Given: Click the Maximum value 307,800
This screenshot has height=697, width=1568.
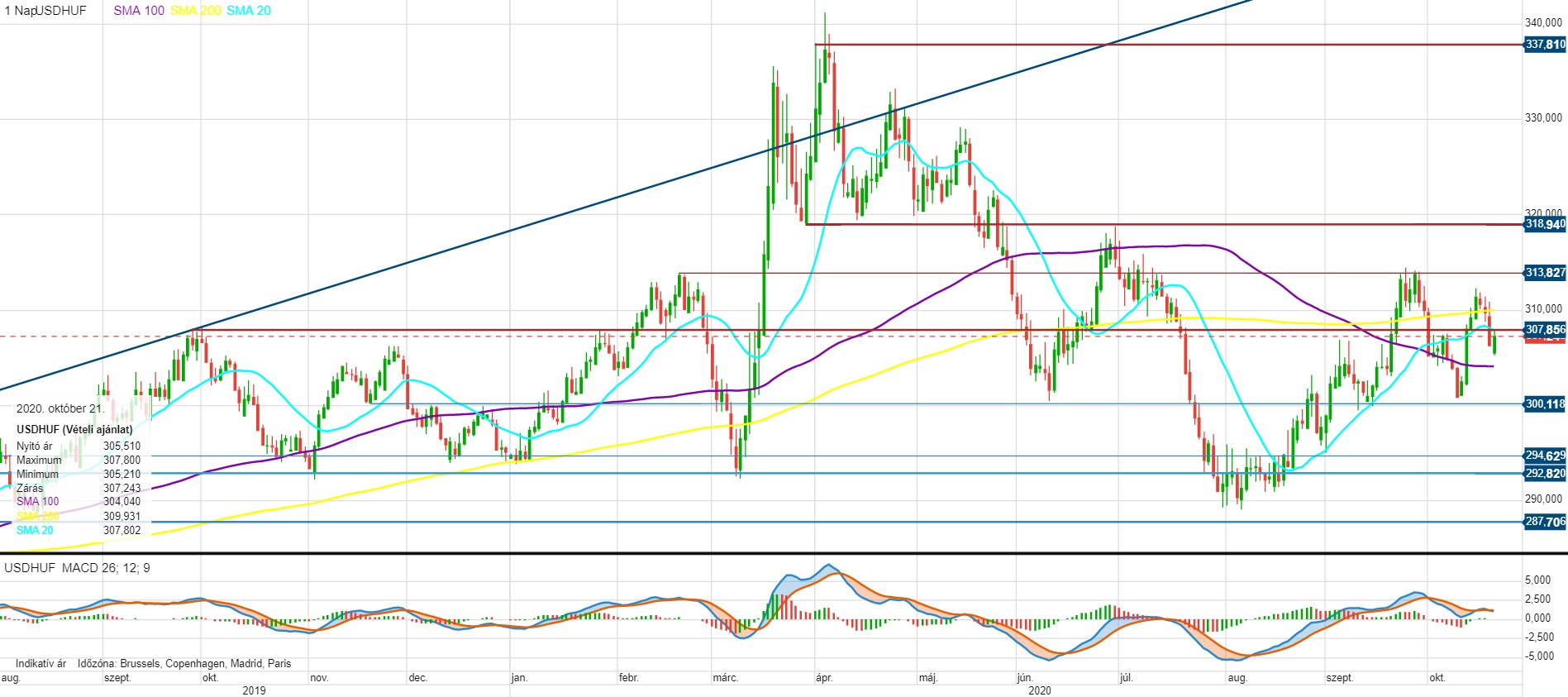Looking at the screenshot, I should 122,460.
